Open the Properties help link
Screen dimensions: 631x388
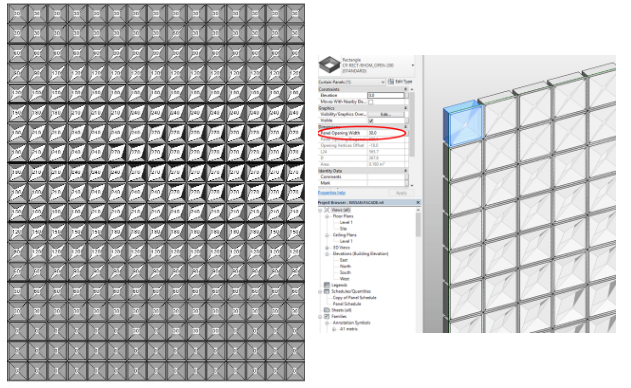pyautogui.click(x=332, y=193)
